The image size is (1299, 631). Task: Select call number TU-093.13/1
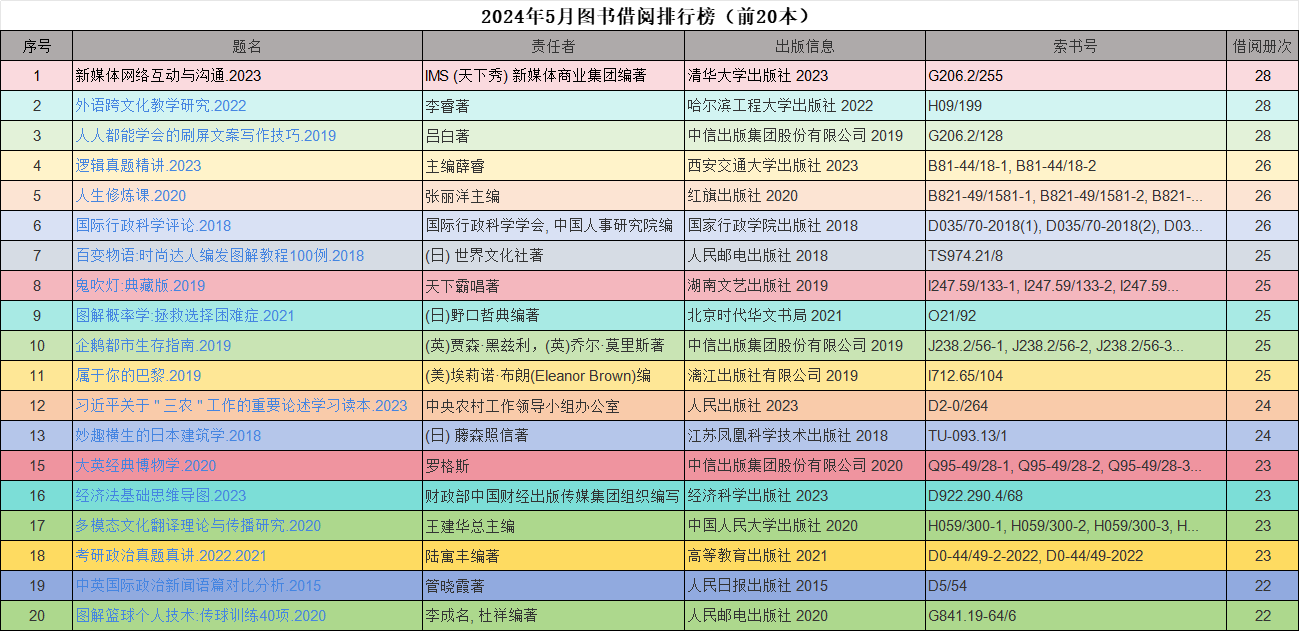coord(968,436)
